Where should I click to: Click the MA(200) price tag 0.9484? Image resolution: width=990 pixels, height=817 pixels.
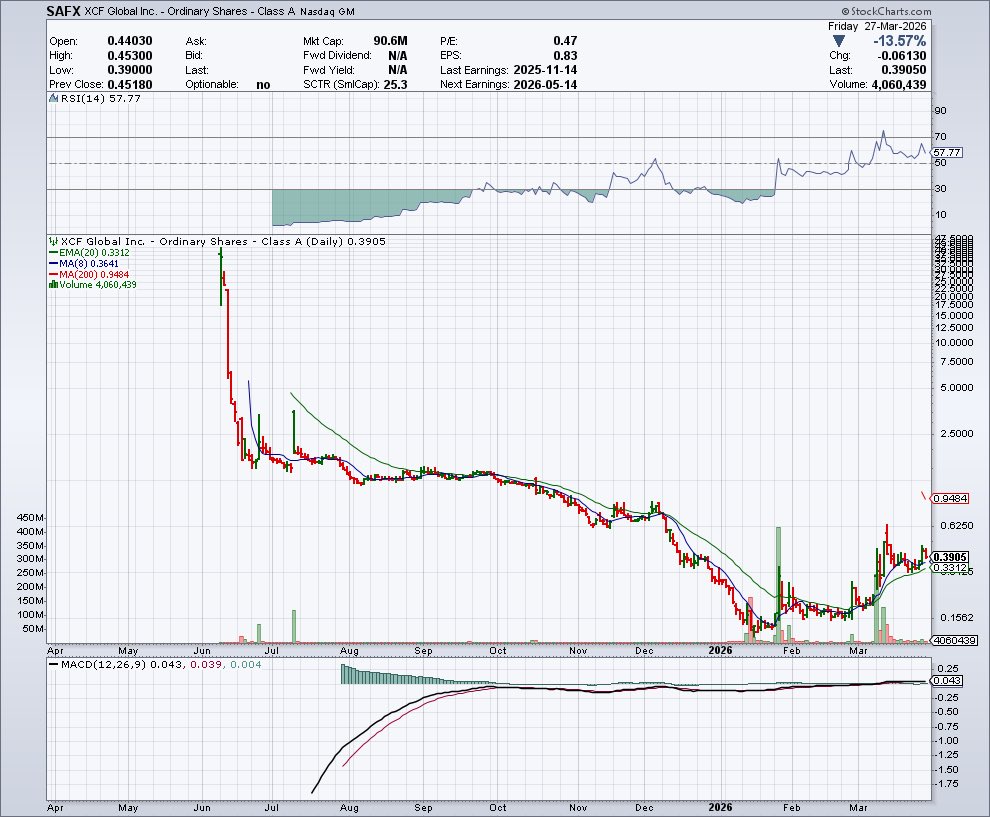click(950, 498)
